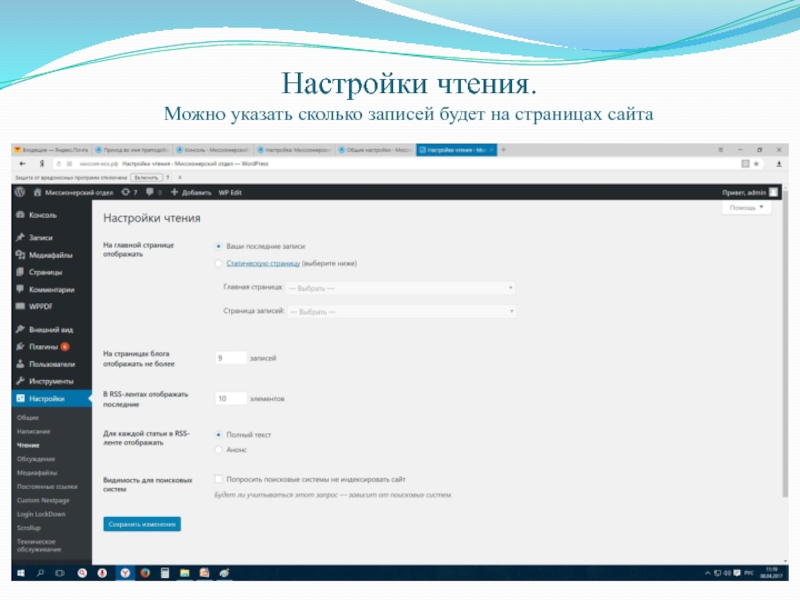Screen dimensions: 800x600
Task: Click the page vertical scrollbar
Action: coord(785,343)
